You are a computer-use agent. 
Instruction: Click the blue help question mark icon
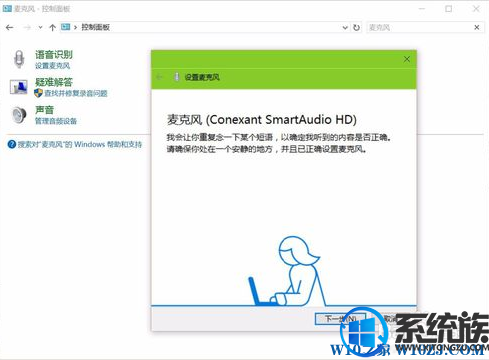pos(12,144)
